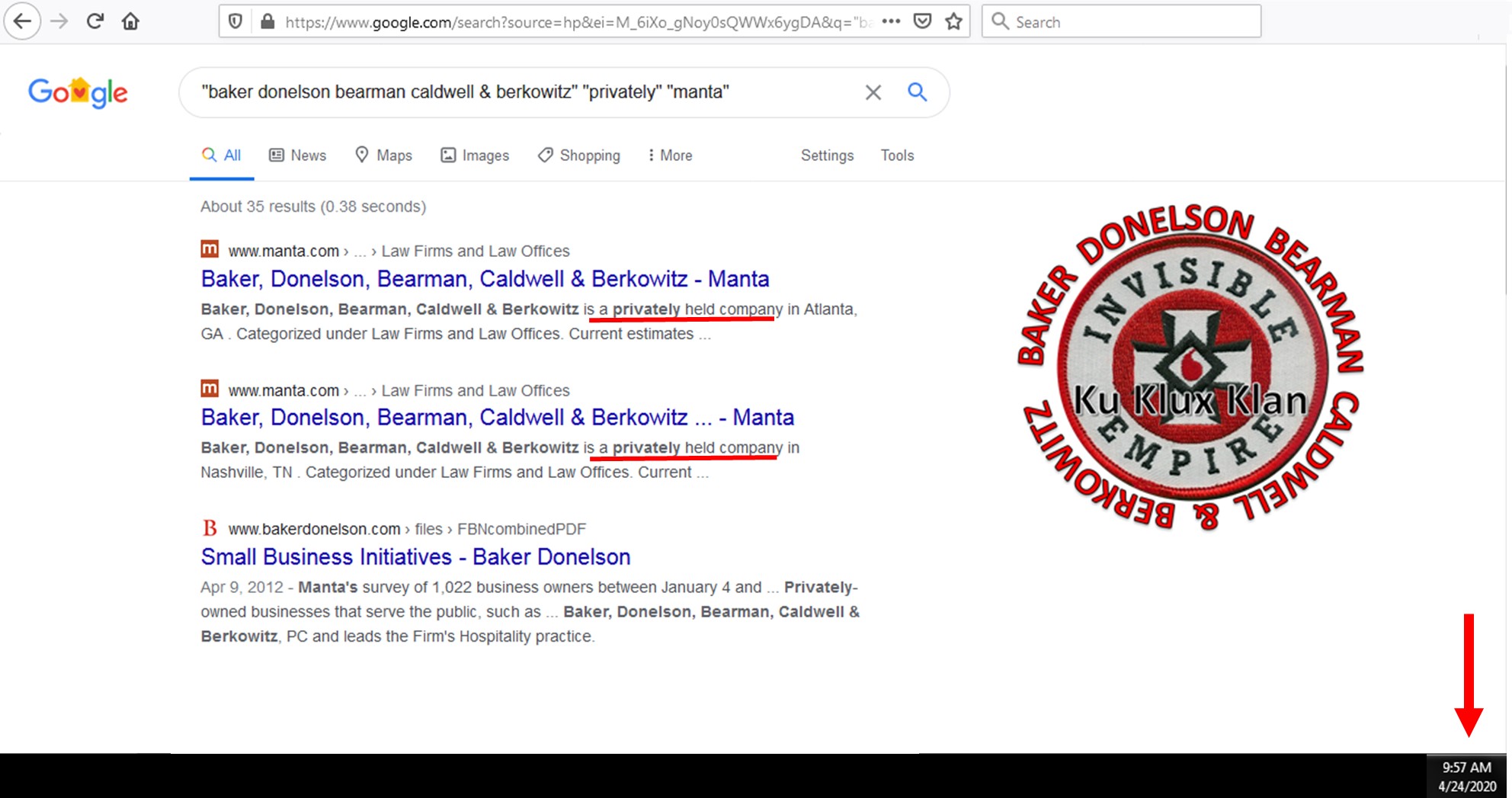Open search Settings menu
This screenshot has width=1512, height=798.
coord(827,155)
